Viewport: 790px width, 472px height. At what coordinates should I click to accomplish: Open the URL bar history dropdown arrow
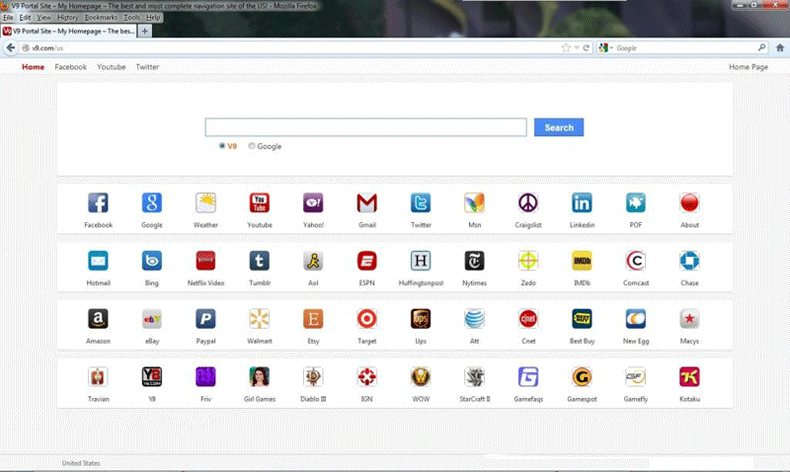[x=576, y=47]
